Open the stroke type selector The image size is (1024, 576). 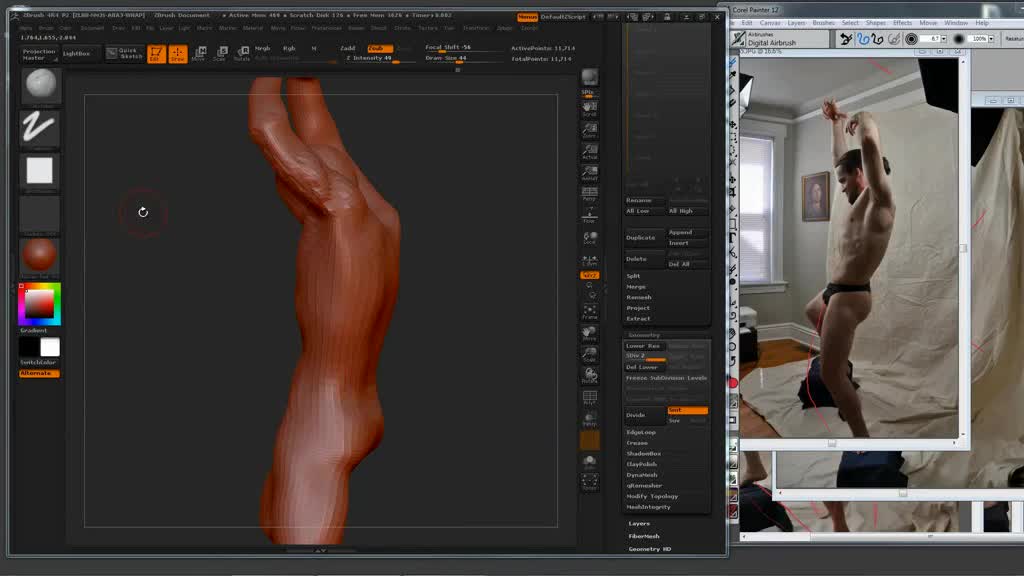click(x=40, y=127)
